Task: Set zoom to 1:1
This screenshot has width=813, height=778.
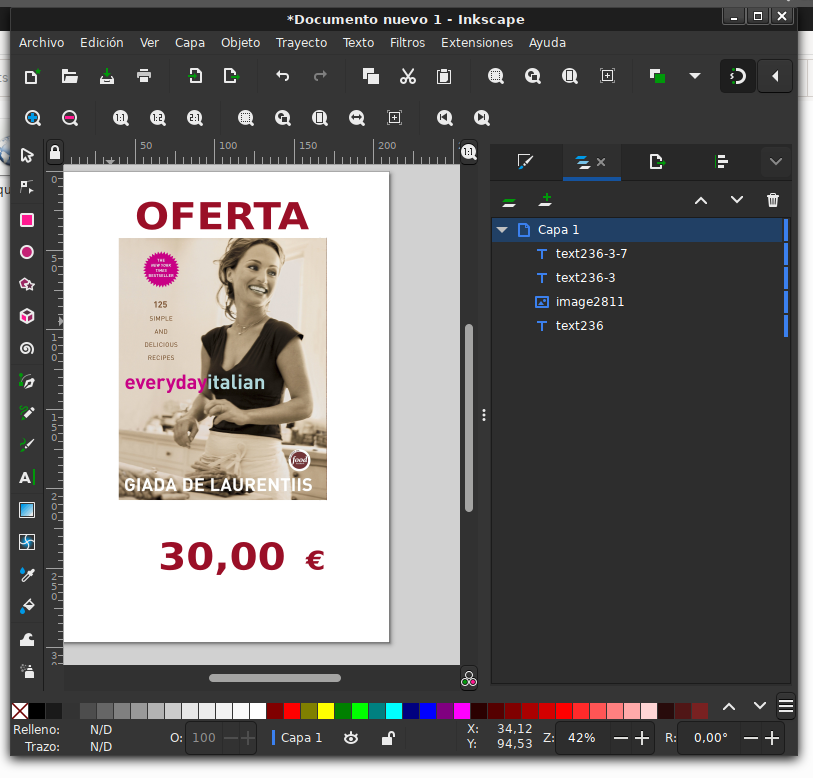Action: click(121, 118)
